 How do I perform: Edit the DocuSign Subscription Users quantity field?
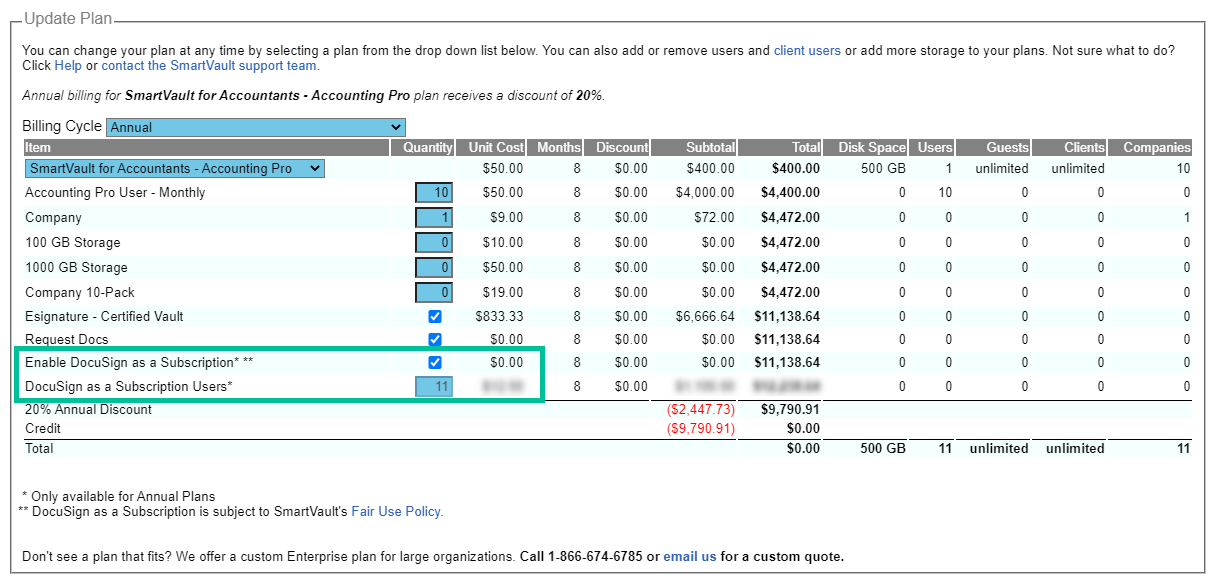tap(434, 386)
